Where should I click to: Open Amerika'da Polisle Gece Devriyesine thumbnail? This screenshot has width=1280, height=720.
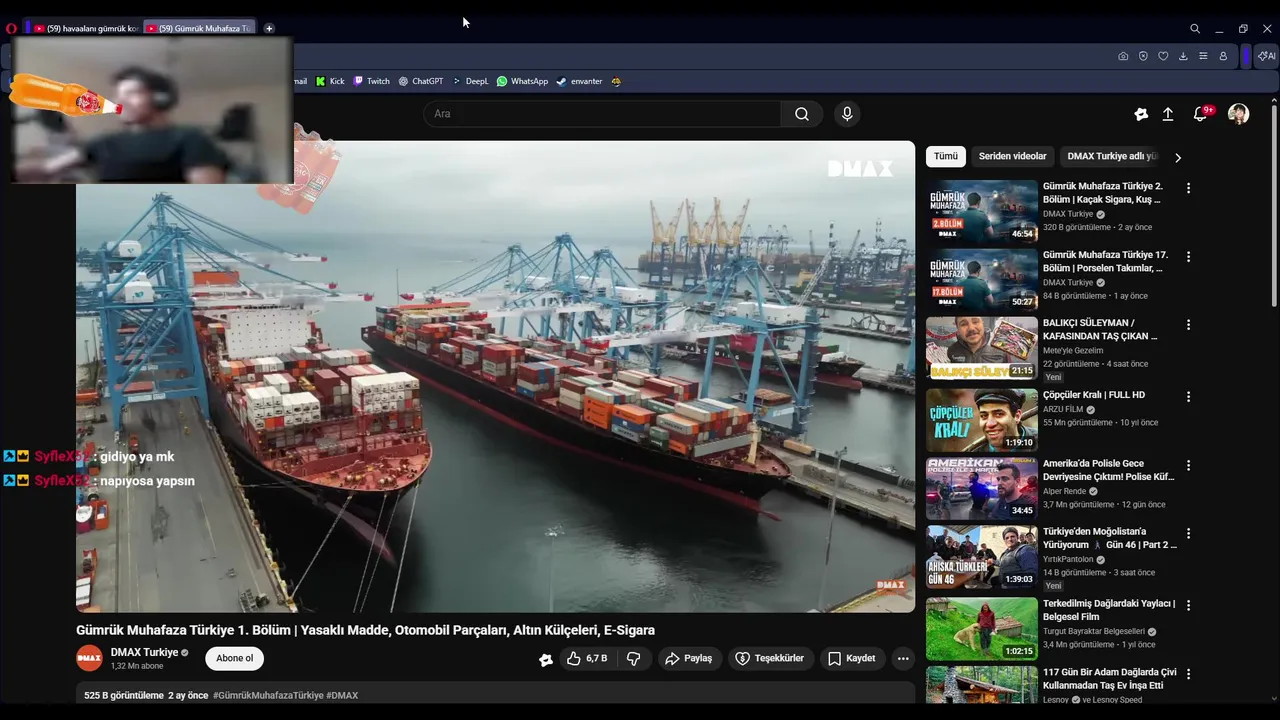(982, 489)
